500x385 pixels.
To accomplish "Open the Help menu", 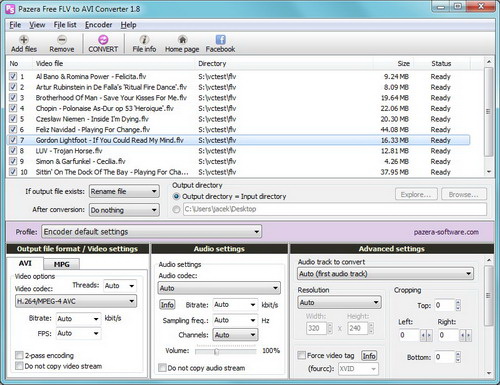I will [128, 25].
